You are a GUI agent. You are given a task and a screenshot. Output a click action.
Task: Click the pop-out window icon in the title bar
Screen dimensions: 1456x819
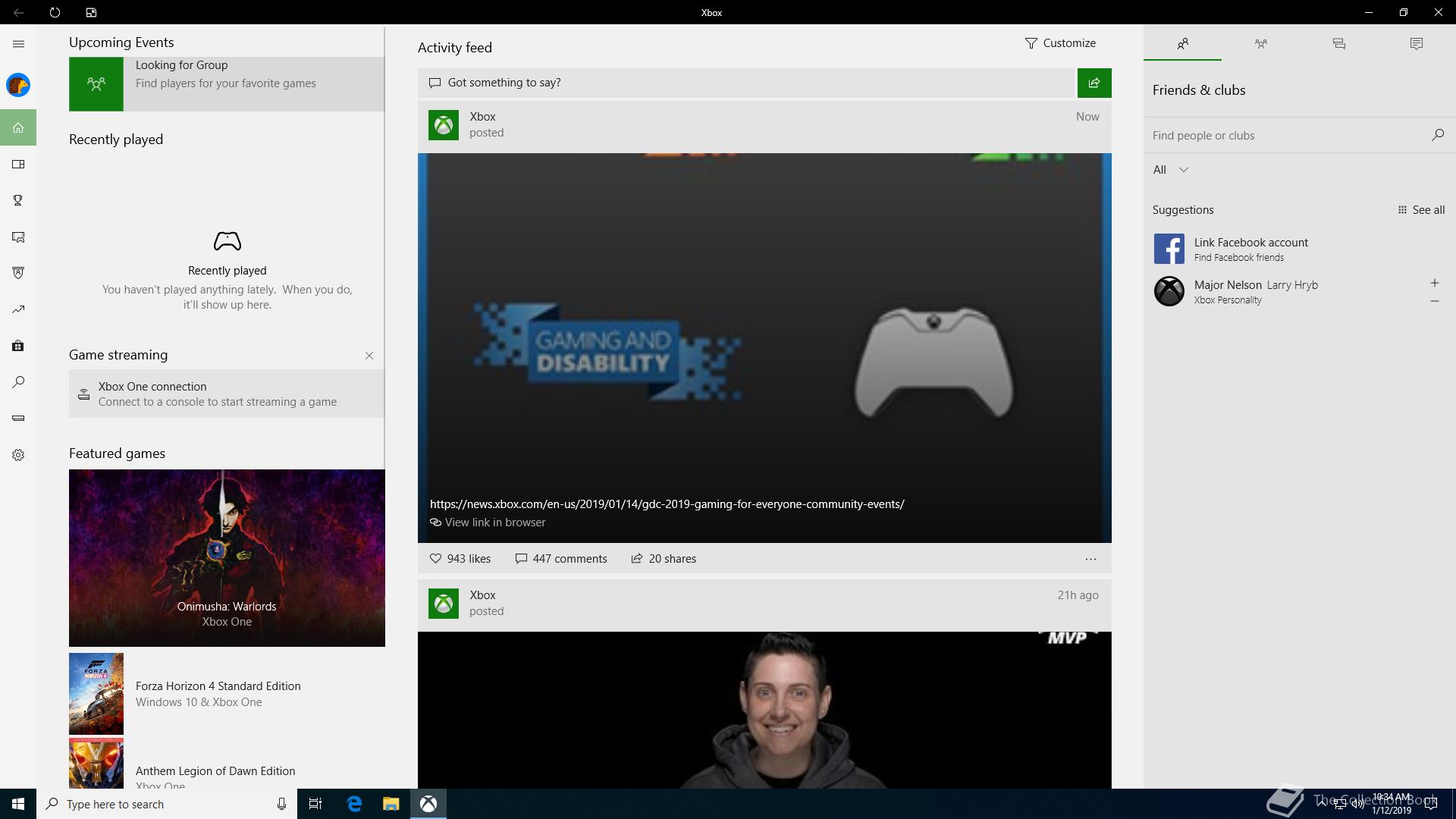91,12
